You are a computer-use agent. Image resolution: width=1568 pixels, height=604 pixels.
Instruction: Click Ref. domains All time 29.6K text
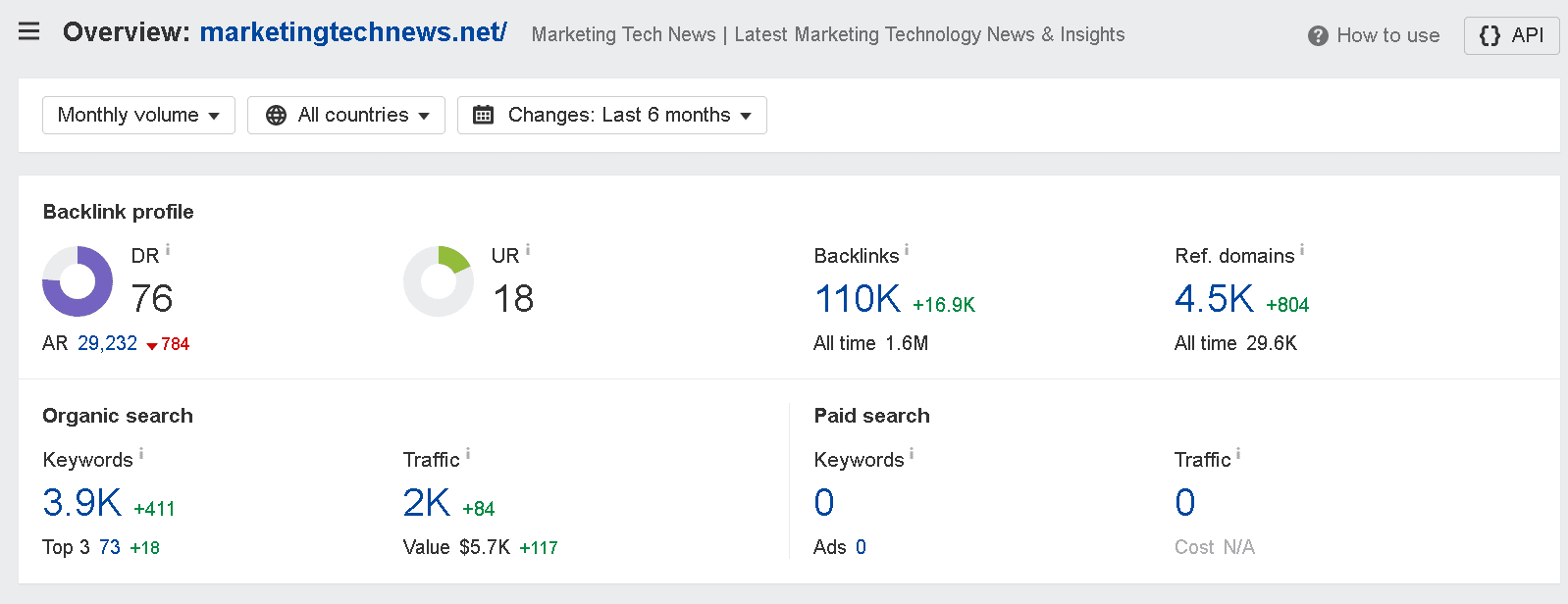coord(1235,343)
